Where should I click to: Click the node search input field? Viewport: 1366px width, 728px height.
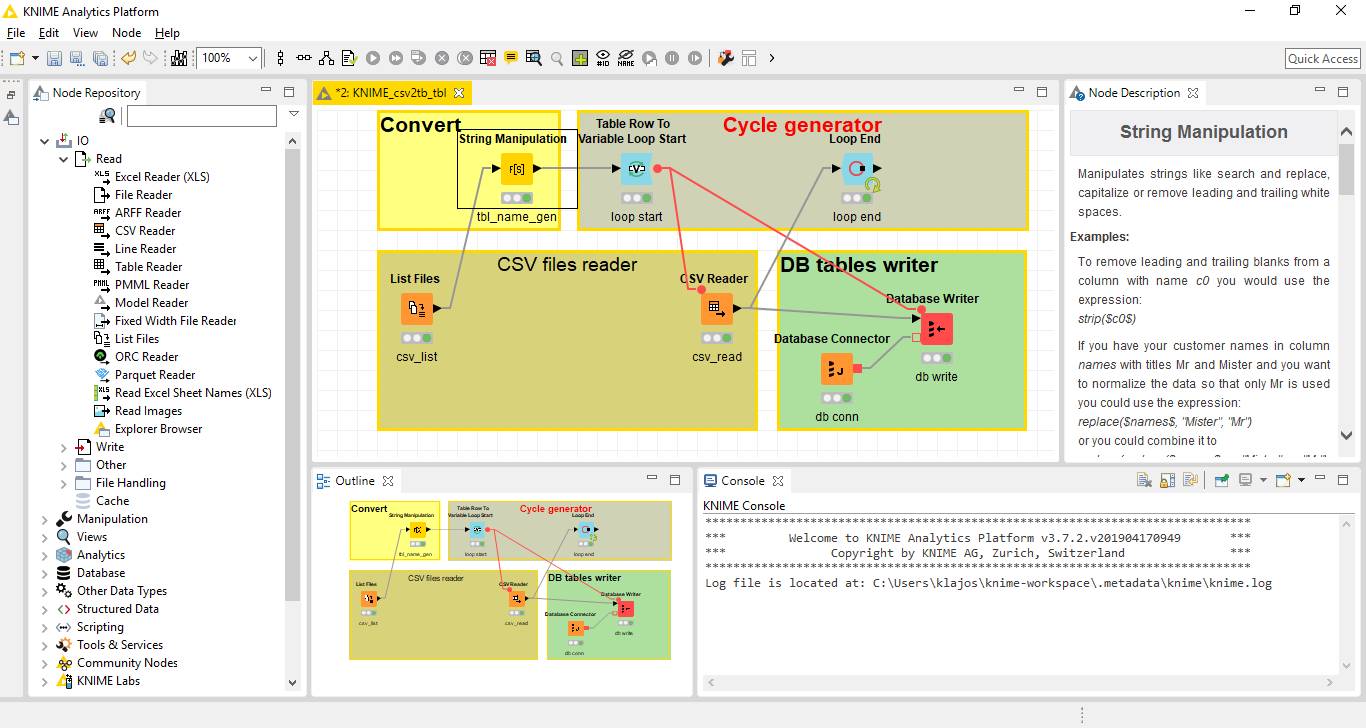[x=200, y=115]
